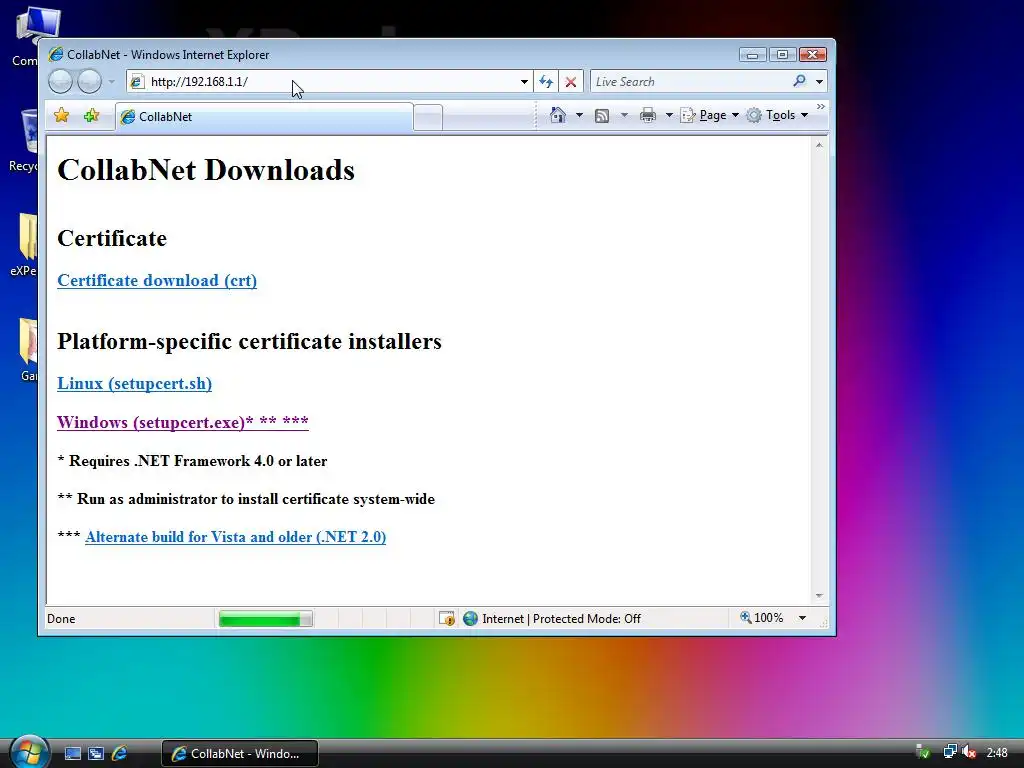The width and height of the screenshot is (1024, 768).
Task: Open the search provider options dropdown
Action: click(x=820, y=82)
